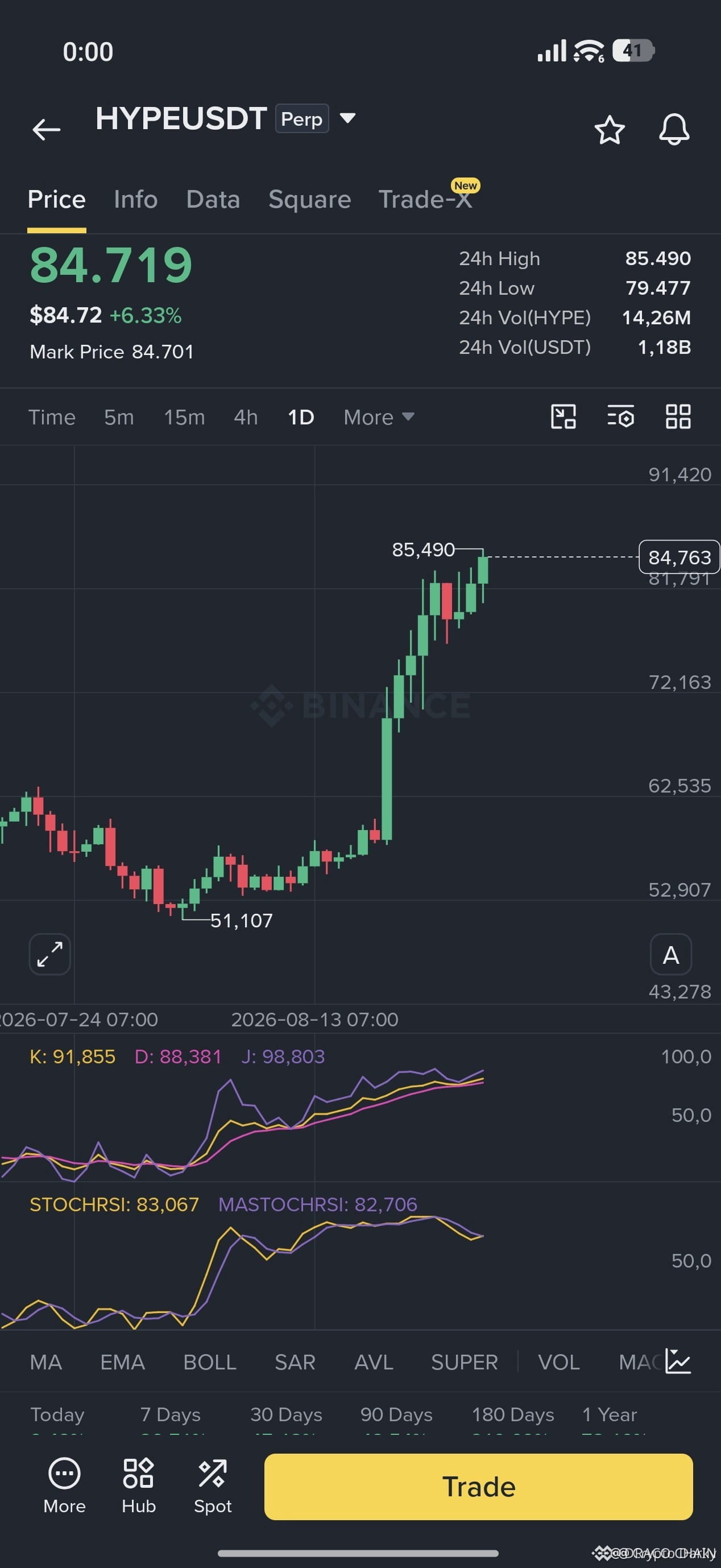
Task: Switch to the Data tab
Action: tap(213, 200)
